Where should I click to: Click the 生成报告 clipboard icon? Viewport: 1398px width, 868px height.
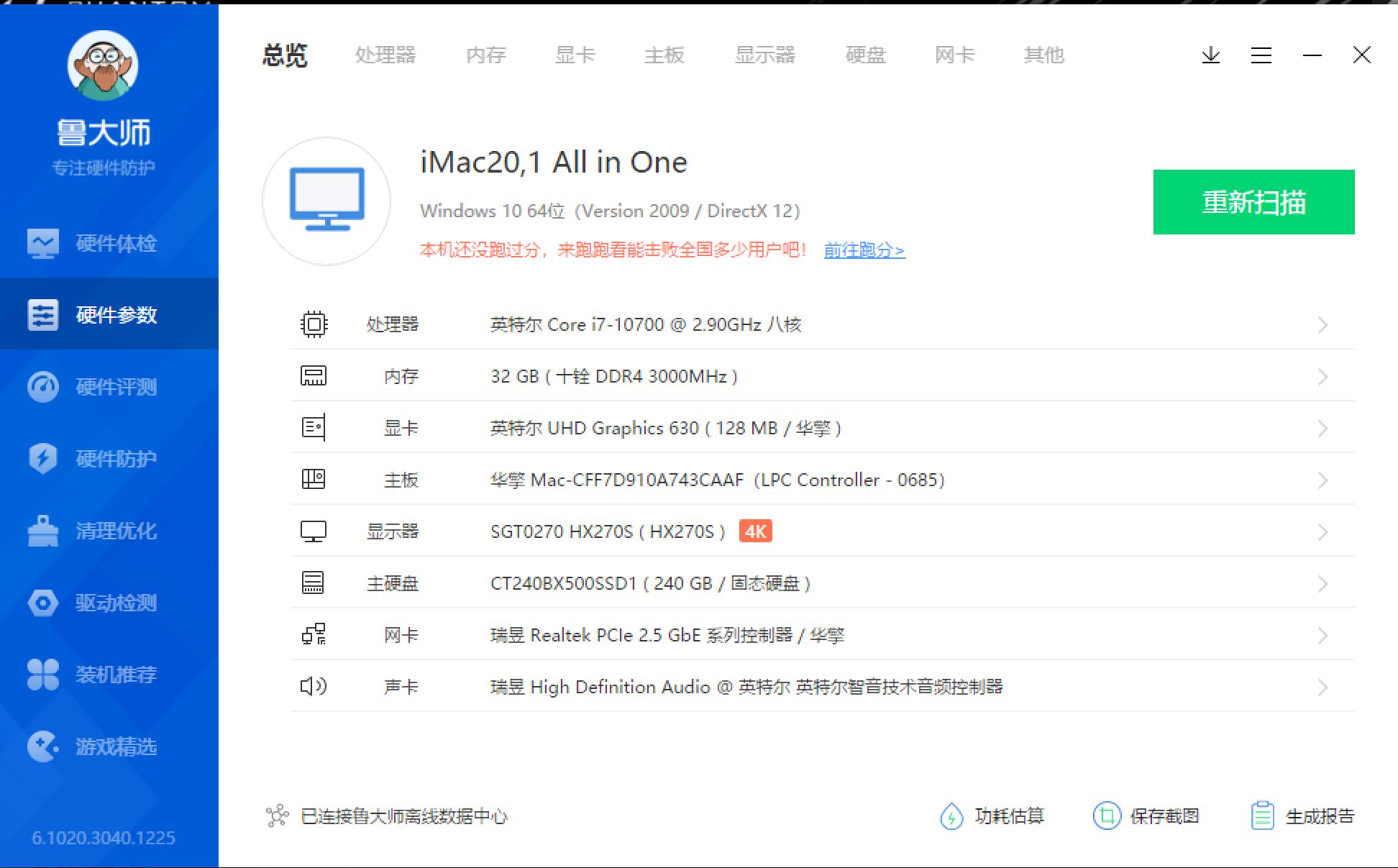[x=1263, y=816]
